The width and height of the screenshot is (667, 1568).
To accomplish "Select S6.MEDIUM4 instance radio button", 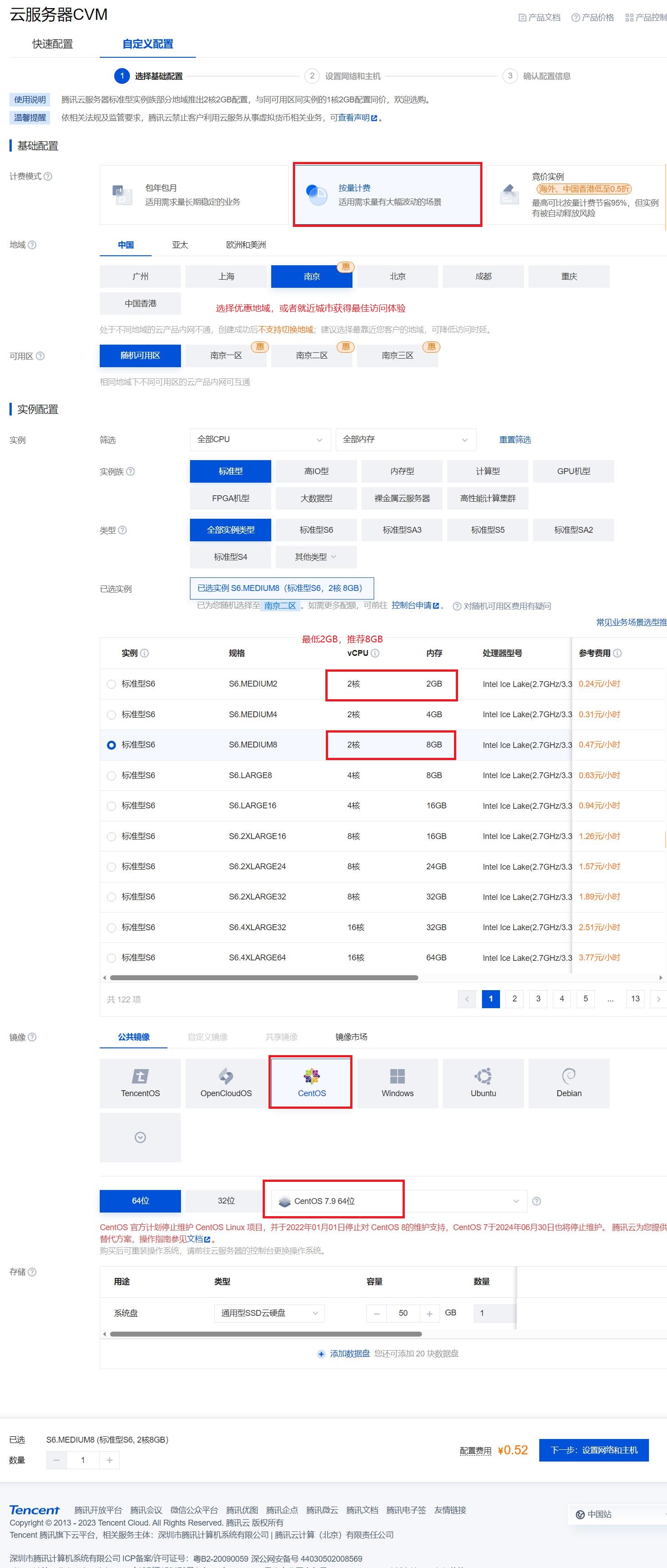I will click(111, 715).
